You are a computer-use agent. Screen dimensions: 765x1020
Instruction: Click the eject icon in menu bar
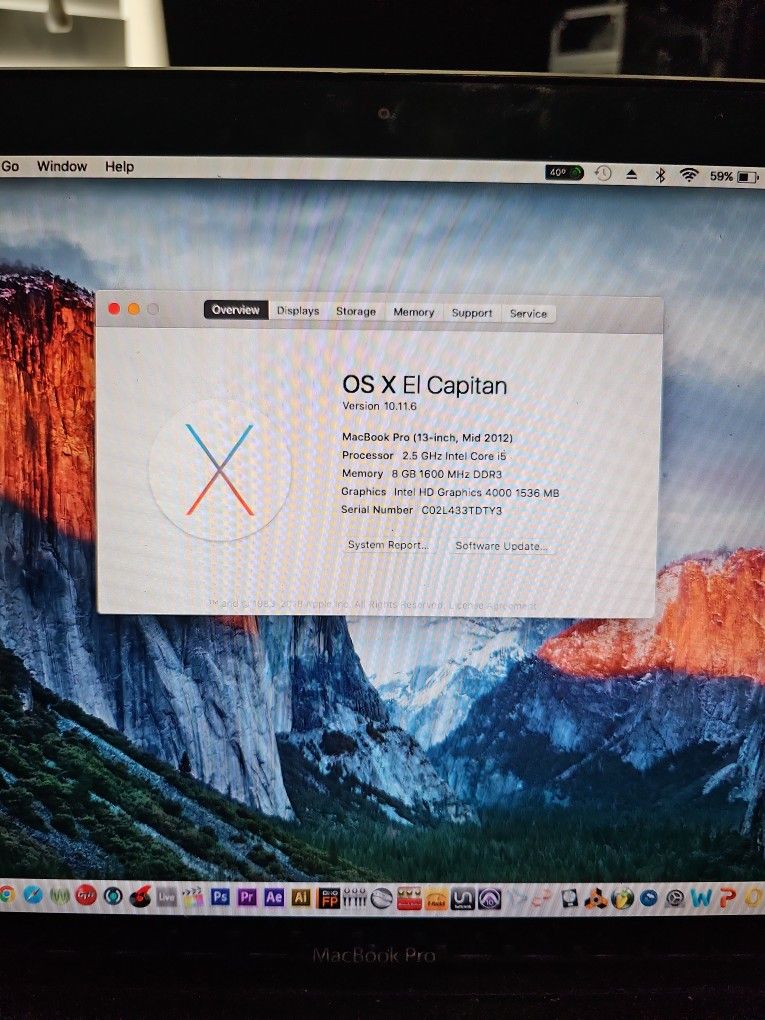(632, 175)
